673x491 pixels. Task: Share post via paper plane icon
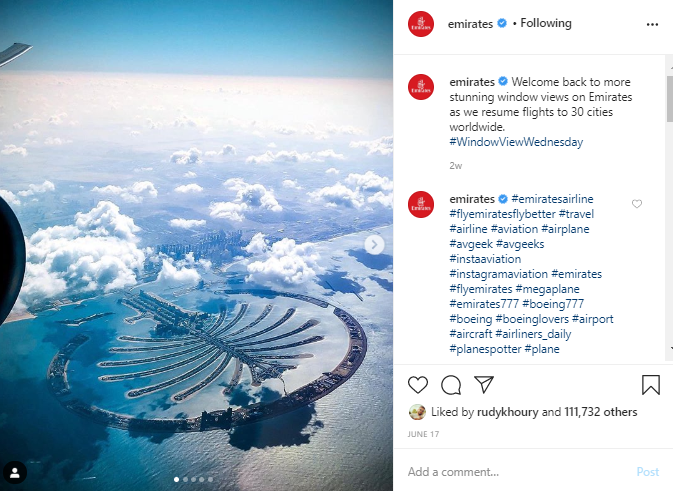(484, 384)
